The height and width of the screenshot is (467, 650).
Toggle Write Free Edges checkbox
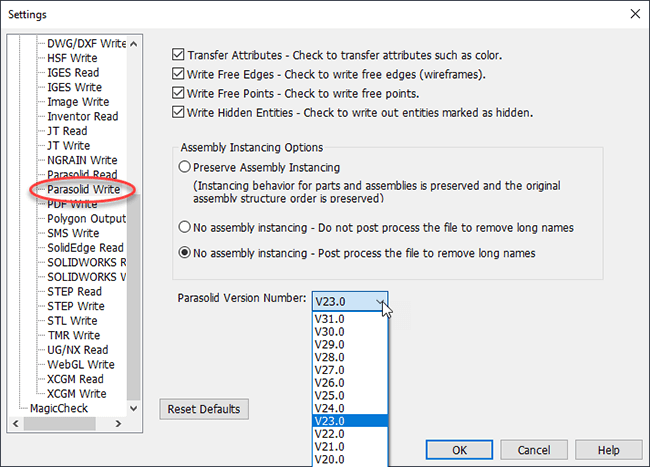coord(178,74)
